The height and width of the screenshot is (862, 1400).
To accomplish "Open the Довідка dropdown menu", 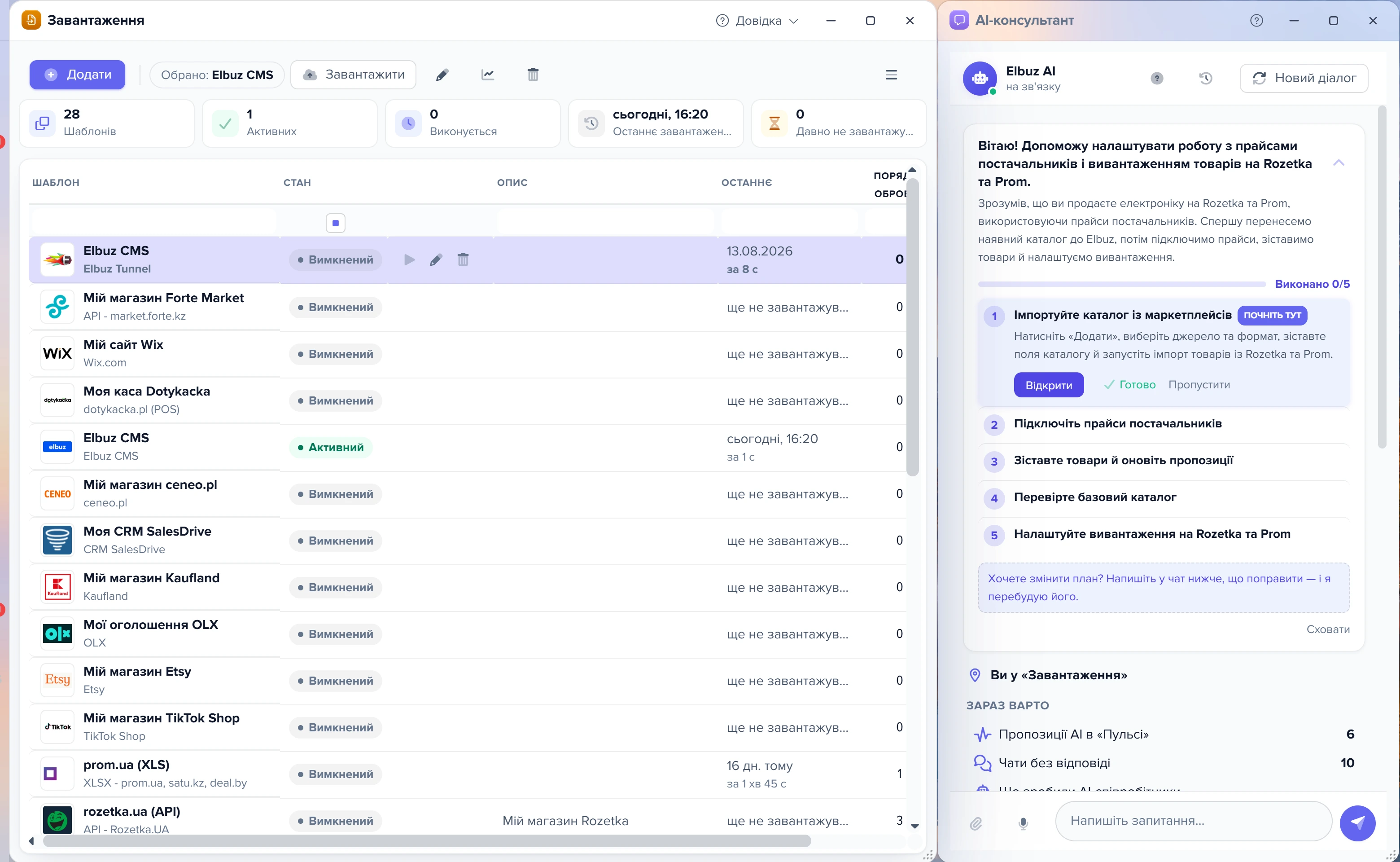I will (757, 21).
